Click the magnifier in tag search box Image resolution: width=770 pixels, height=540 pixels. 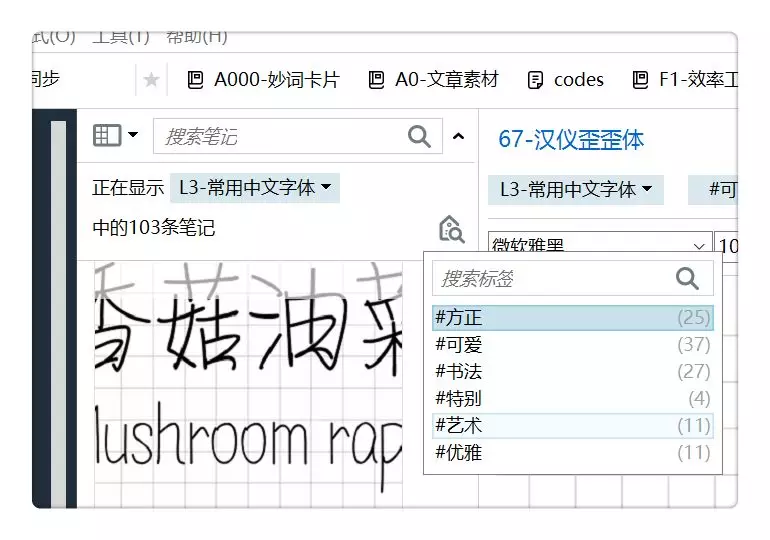point(687,278)
